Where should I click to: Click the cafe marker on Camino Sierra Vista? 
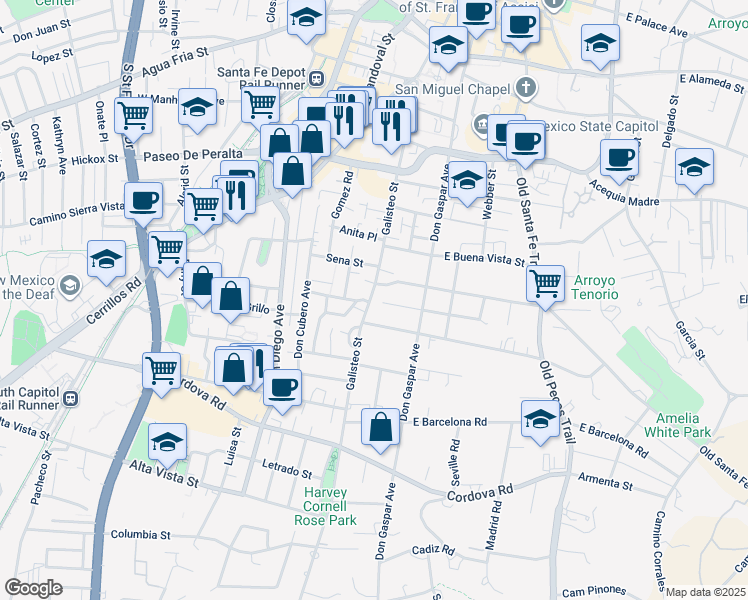coord(144,204)
